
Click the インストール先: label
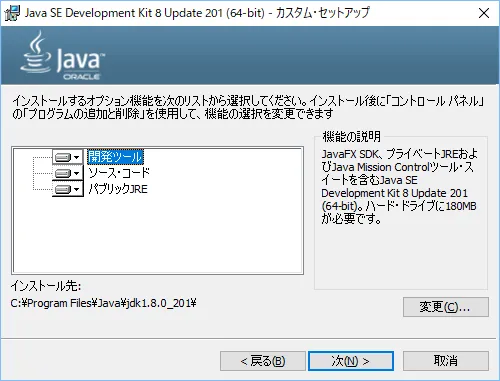46,286
